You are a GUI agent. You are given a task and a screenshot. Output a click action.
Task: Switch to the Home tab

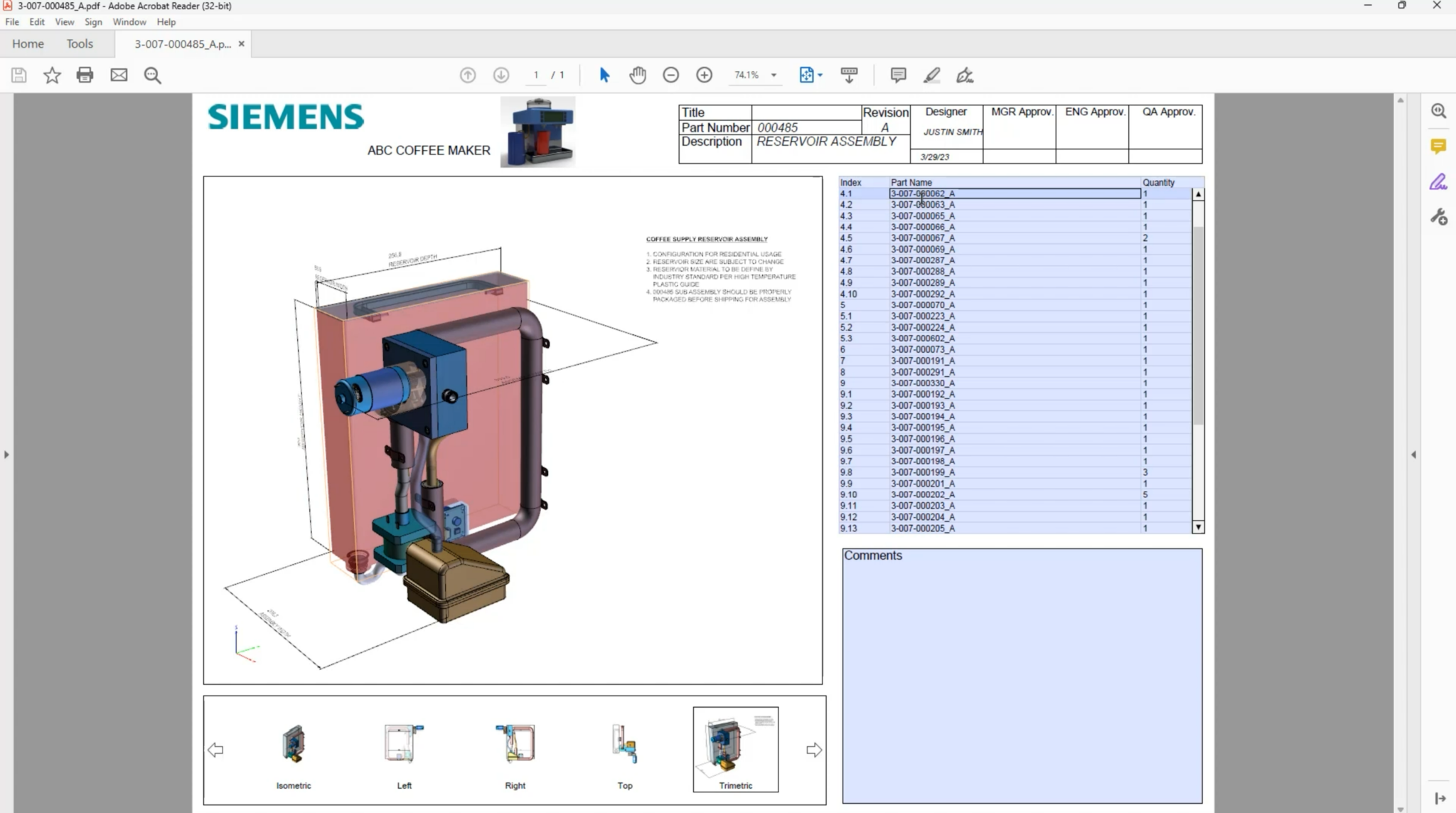[28, 43]
